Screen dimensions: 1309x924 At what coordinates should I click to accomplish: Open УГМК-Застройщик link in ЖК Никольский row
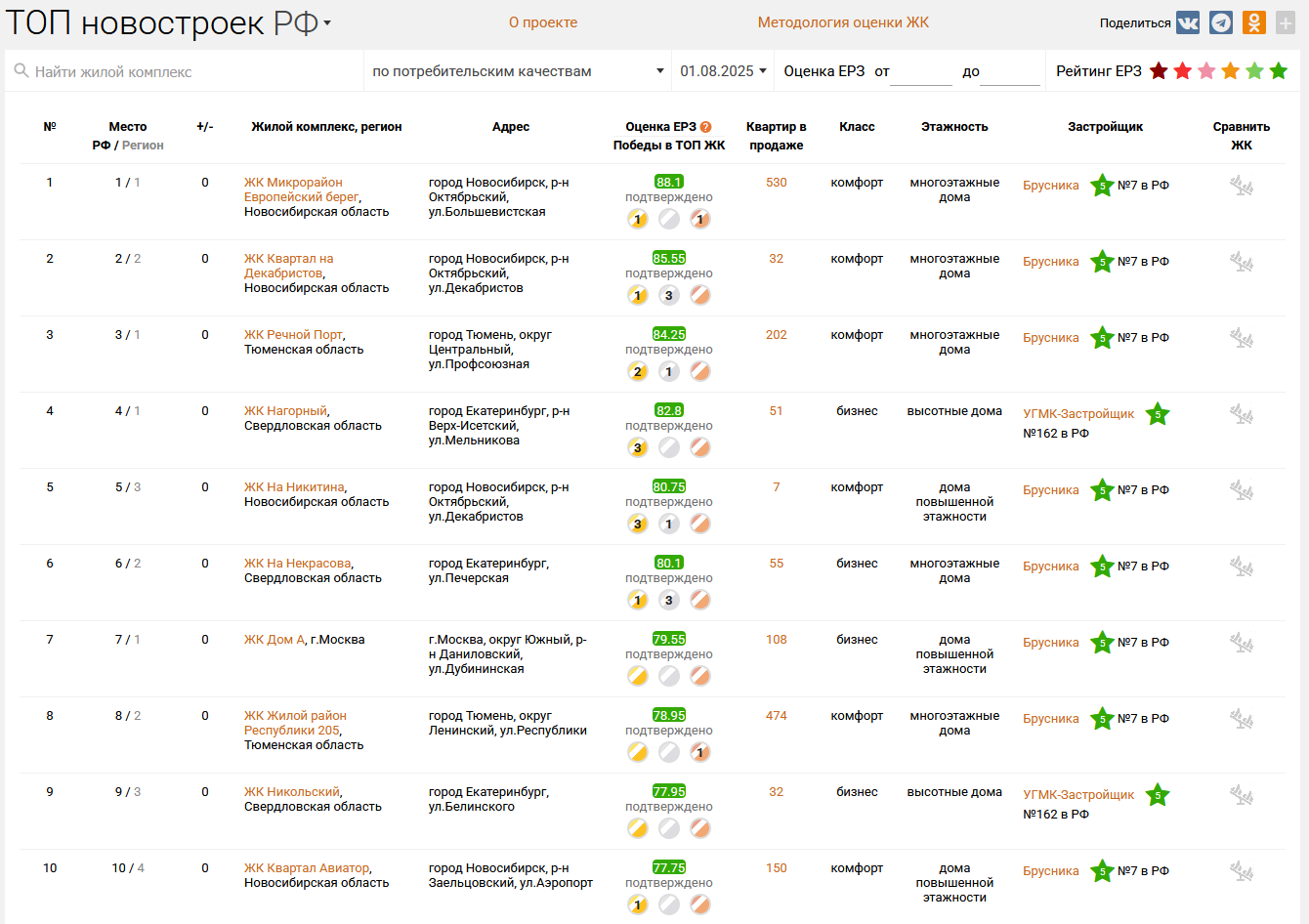(x=1078, y=795)
